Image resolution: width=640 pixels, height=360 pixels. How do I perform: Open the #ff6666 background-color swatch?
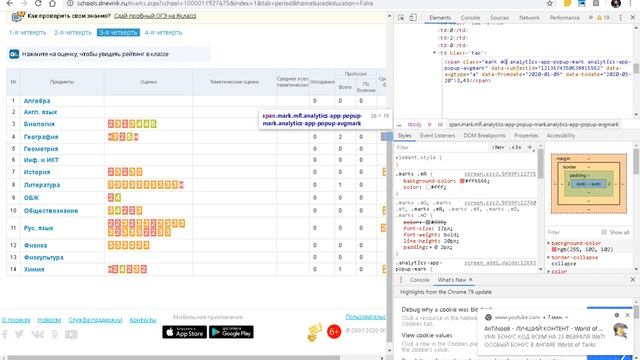462,181
